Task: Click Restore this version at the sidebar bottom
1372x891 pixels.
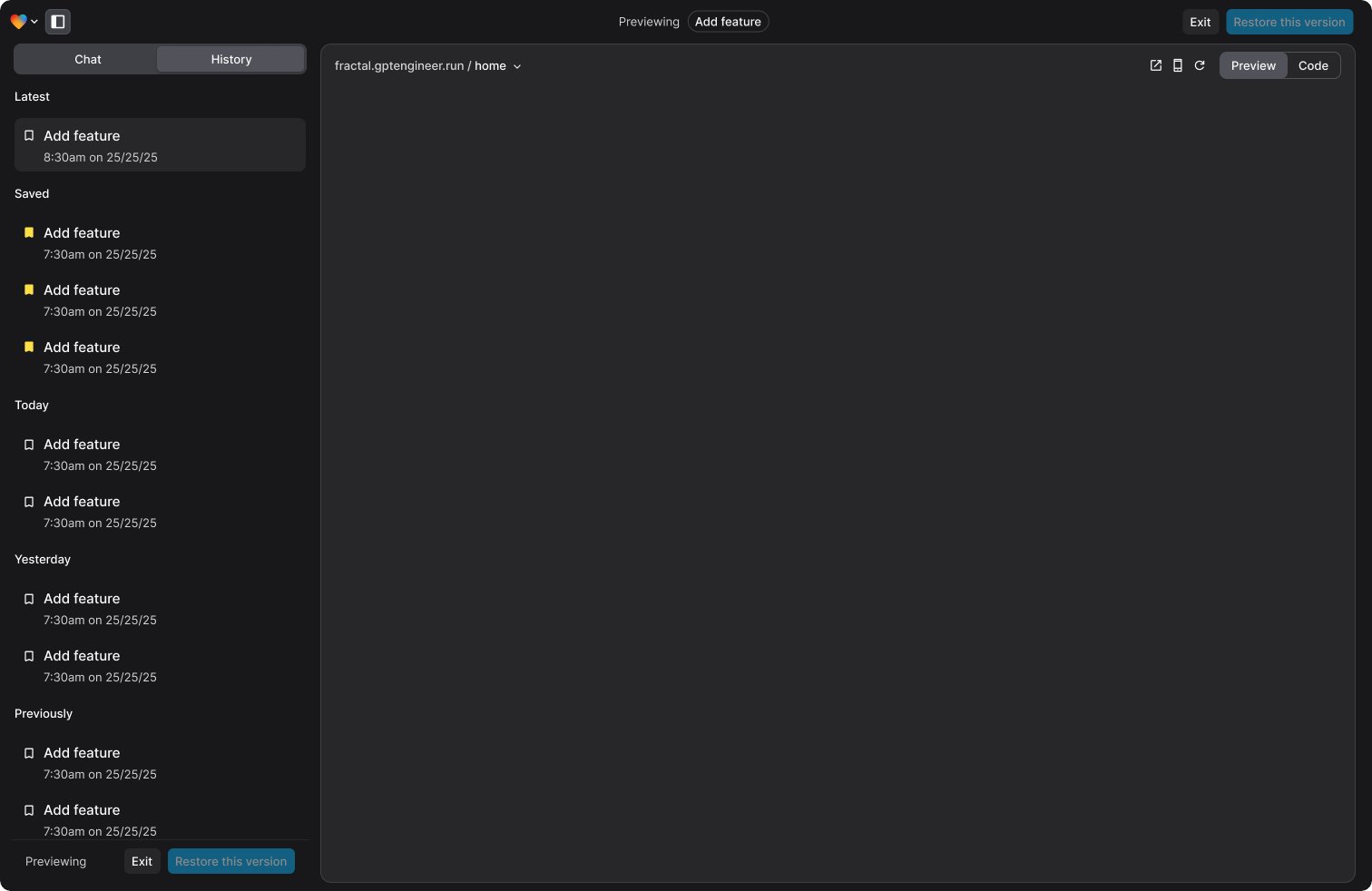Action: (230, 861)
